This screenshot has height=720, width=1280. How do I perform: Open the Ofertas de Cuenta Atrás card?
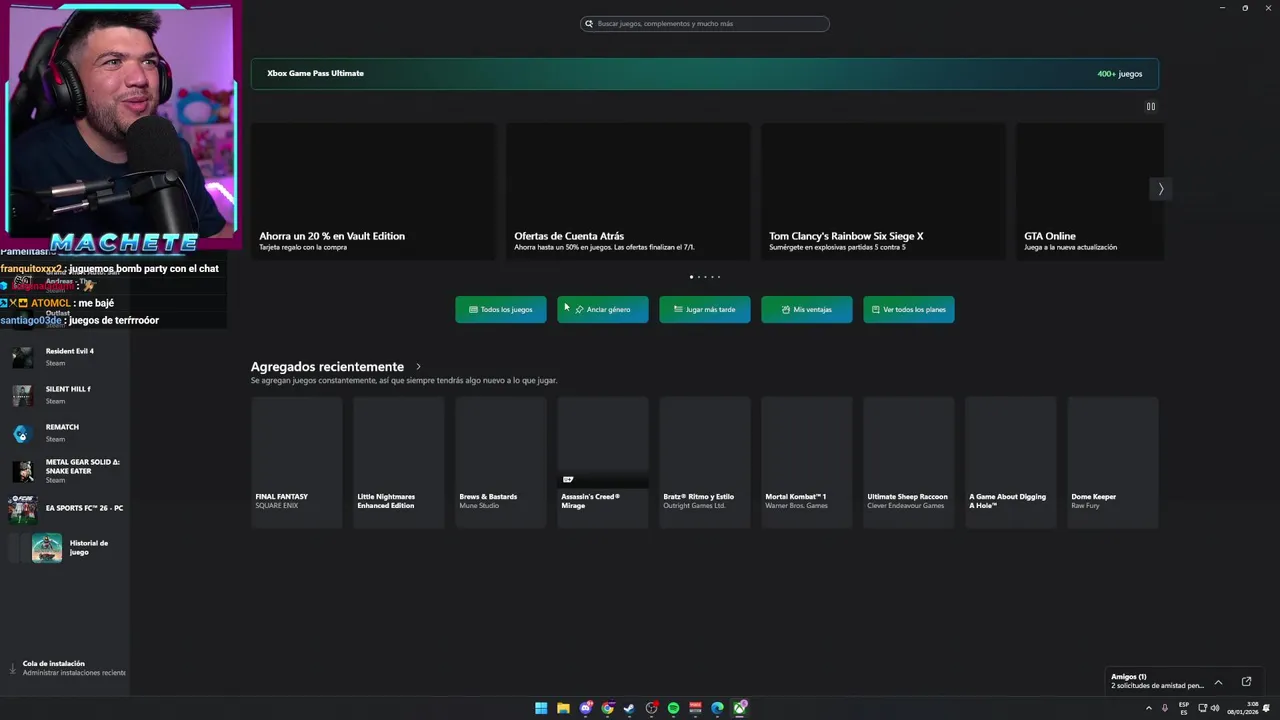[628, 191]
